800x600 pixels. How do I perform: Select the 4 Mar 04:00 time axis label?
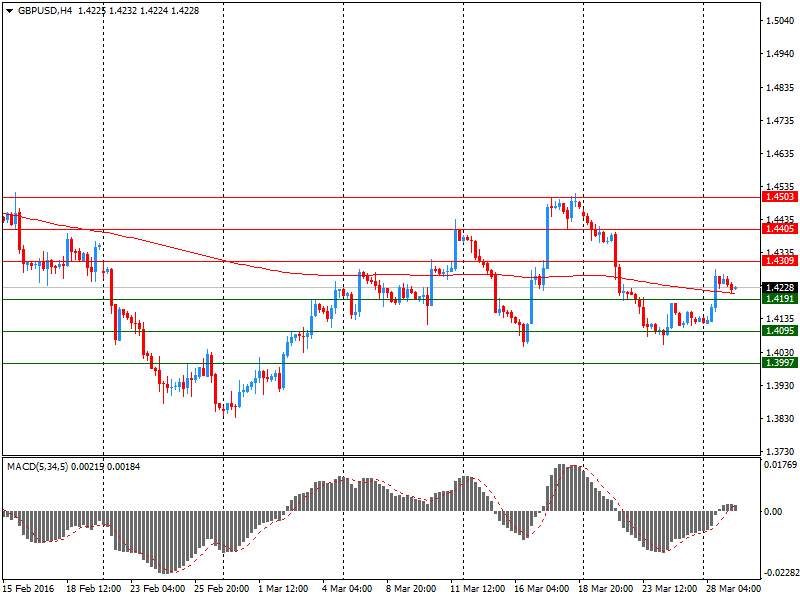point(347,589)
